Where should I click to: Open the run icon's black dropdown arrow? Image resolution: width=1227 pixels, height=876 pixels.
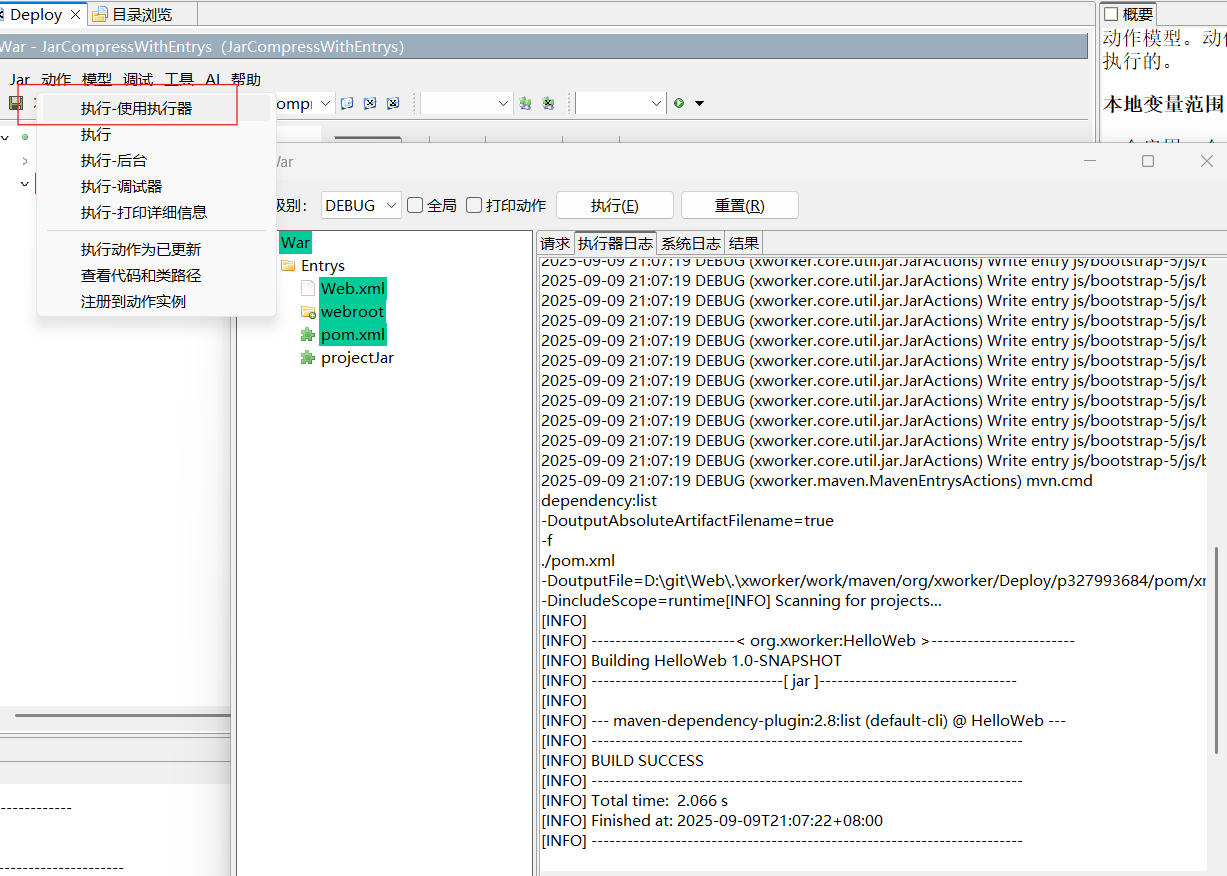[699, 103]
